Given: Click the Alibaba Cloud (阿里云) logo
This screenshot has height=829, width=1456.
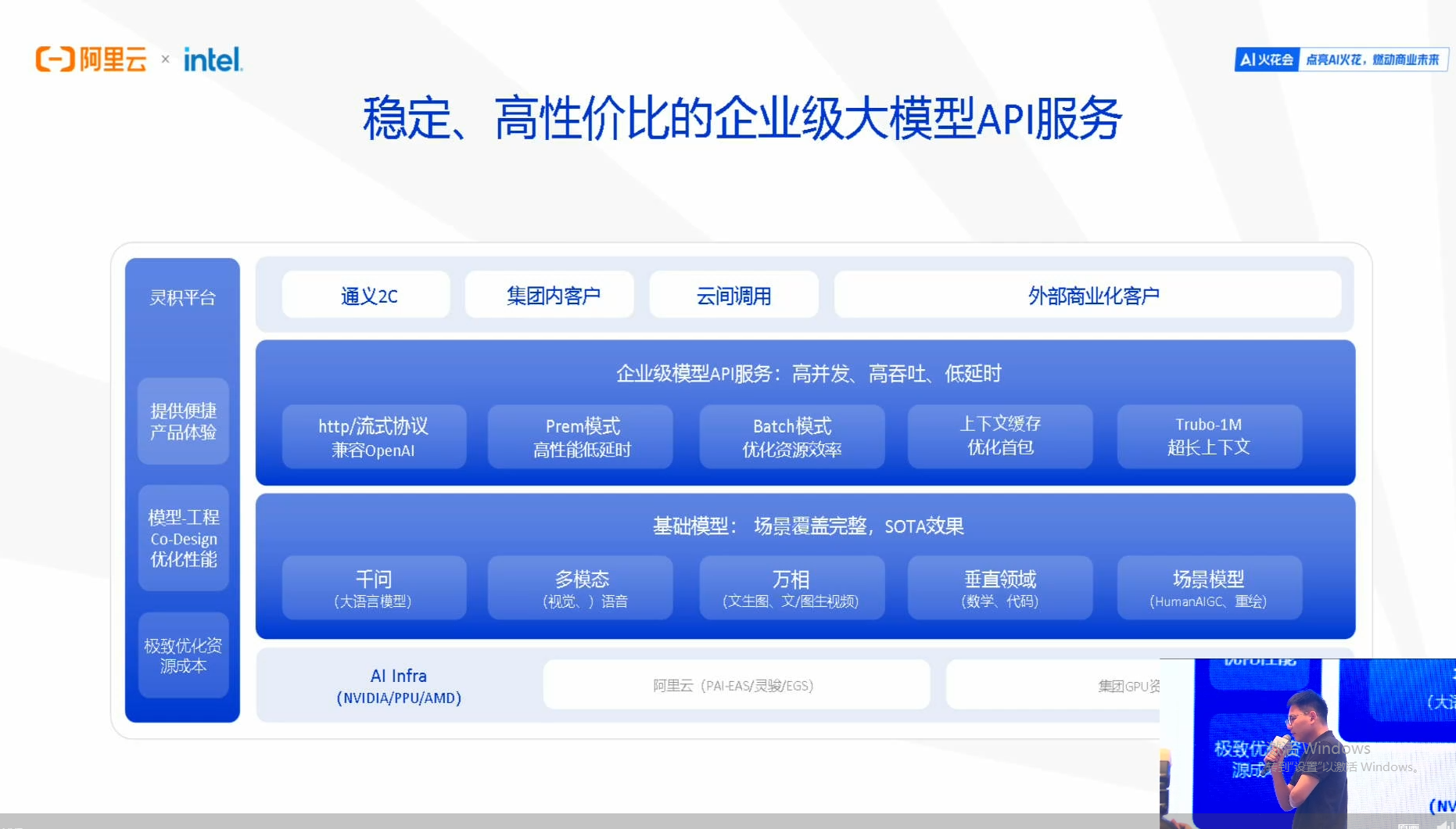Looking at the screenshot, I should tap(90, 58).
